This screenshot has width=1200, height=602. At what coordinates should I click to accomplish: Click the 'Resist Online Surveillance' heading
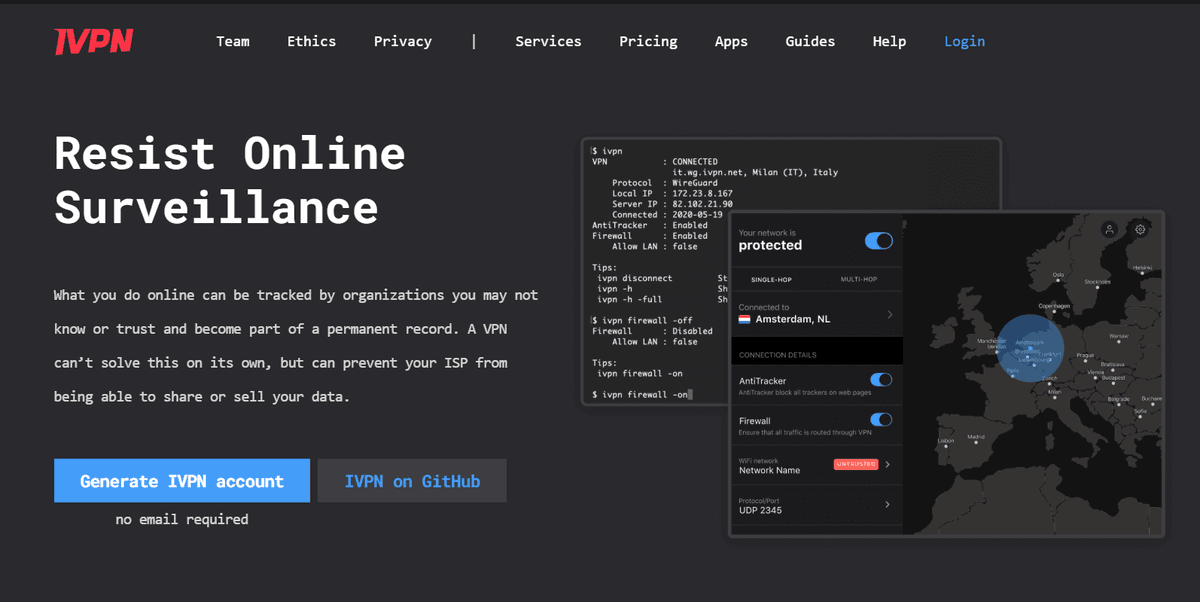230,180
